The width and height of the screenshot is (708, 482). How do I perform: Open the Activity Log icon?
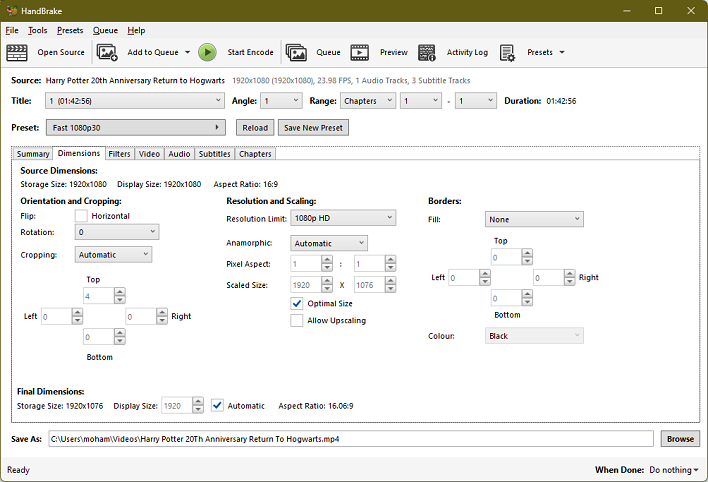[x=427, y=53]
